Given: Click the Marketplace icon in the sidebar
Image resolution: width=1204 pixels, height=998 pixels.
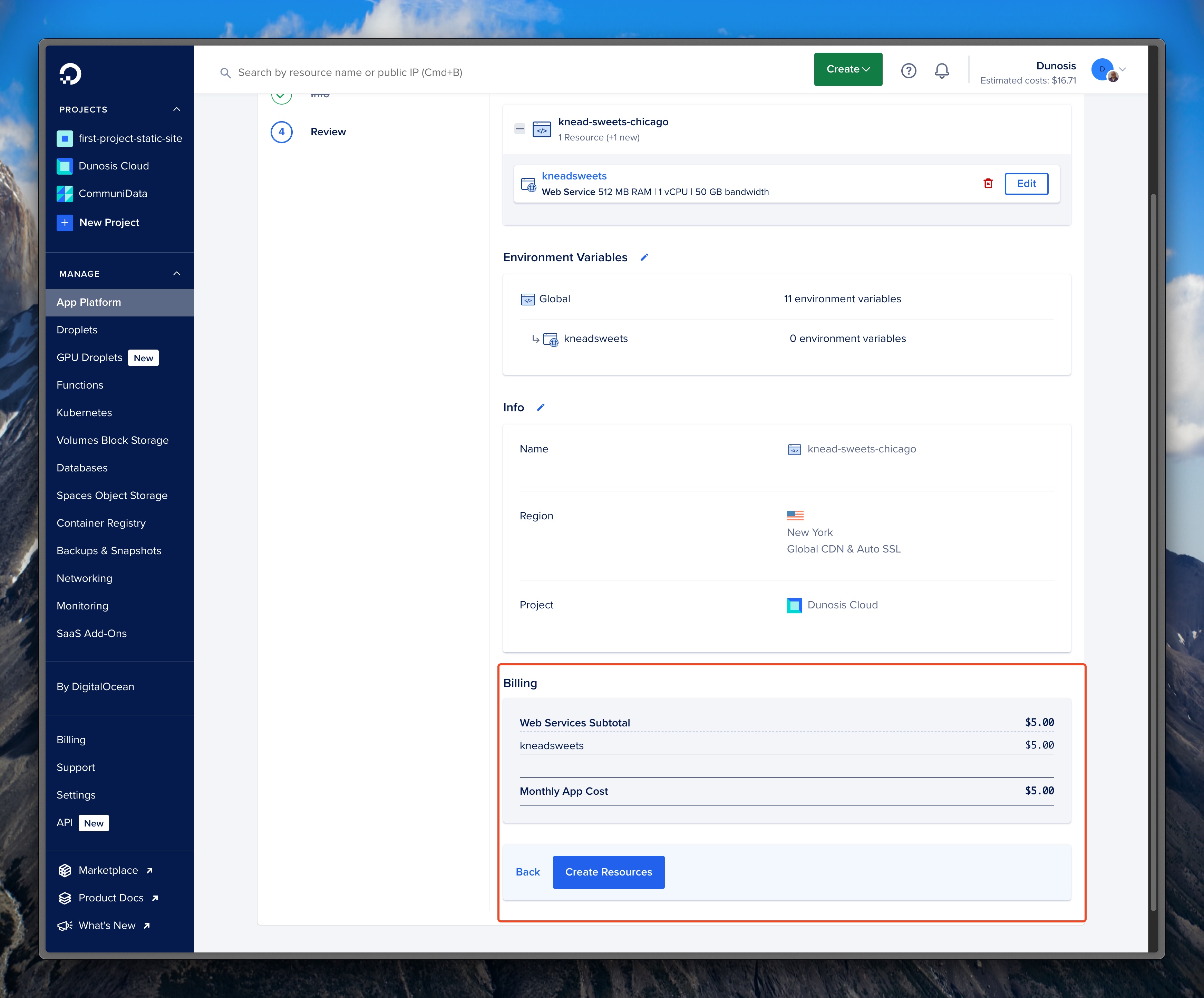Looking at the screenshot, I should [x=65, y=870].
